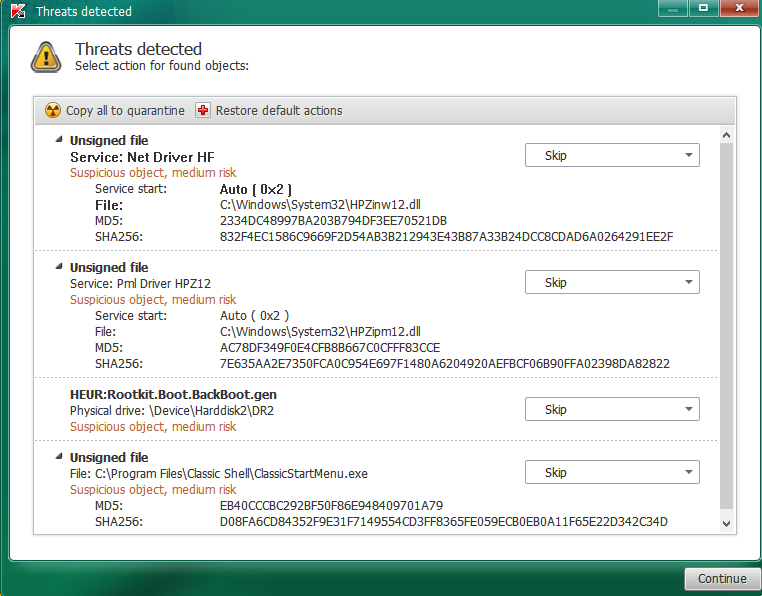
Task: Restore default actions
Action: (278, 111)
